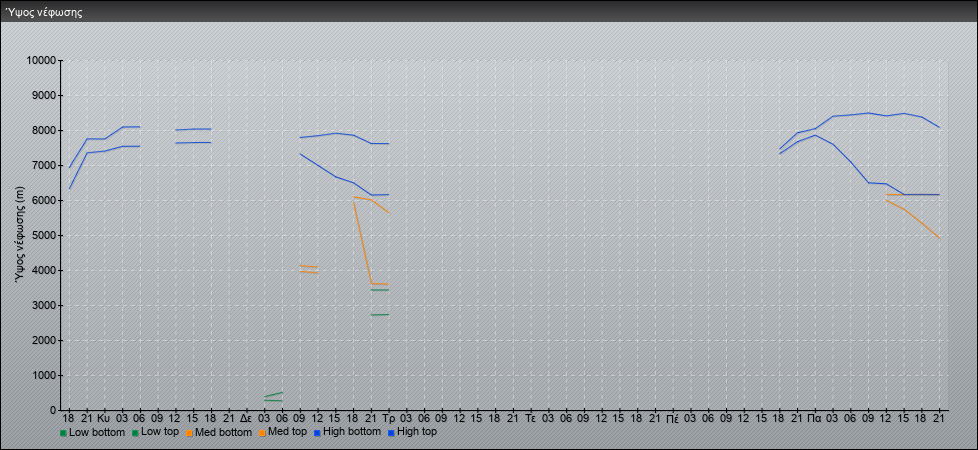Click the Πα day label on time axis

coord(815,417)
